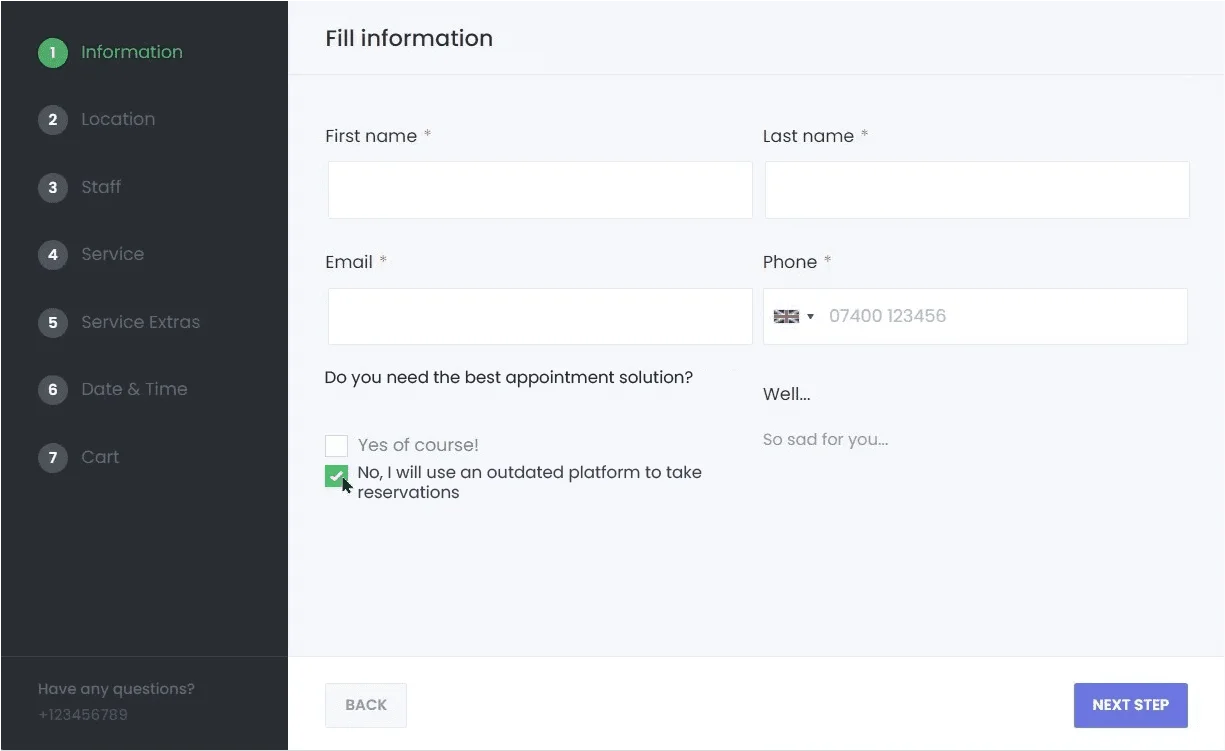Viewport: 1225px width, 751px height.
Task: Focus the First name input field
Action: click(540, 190)
